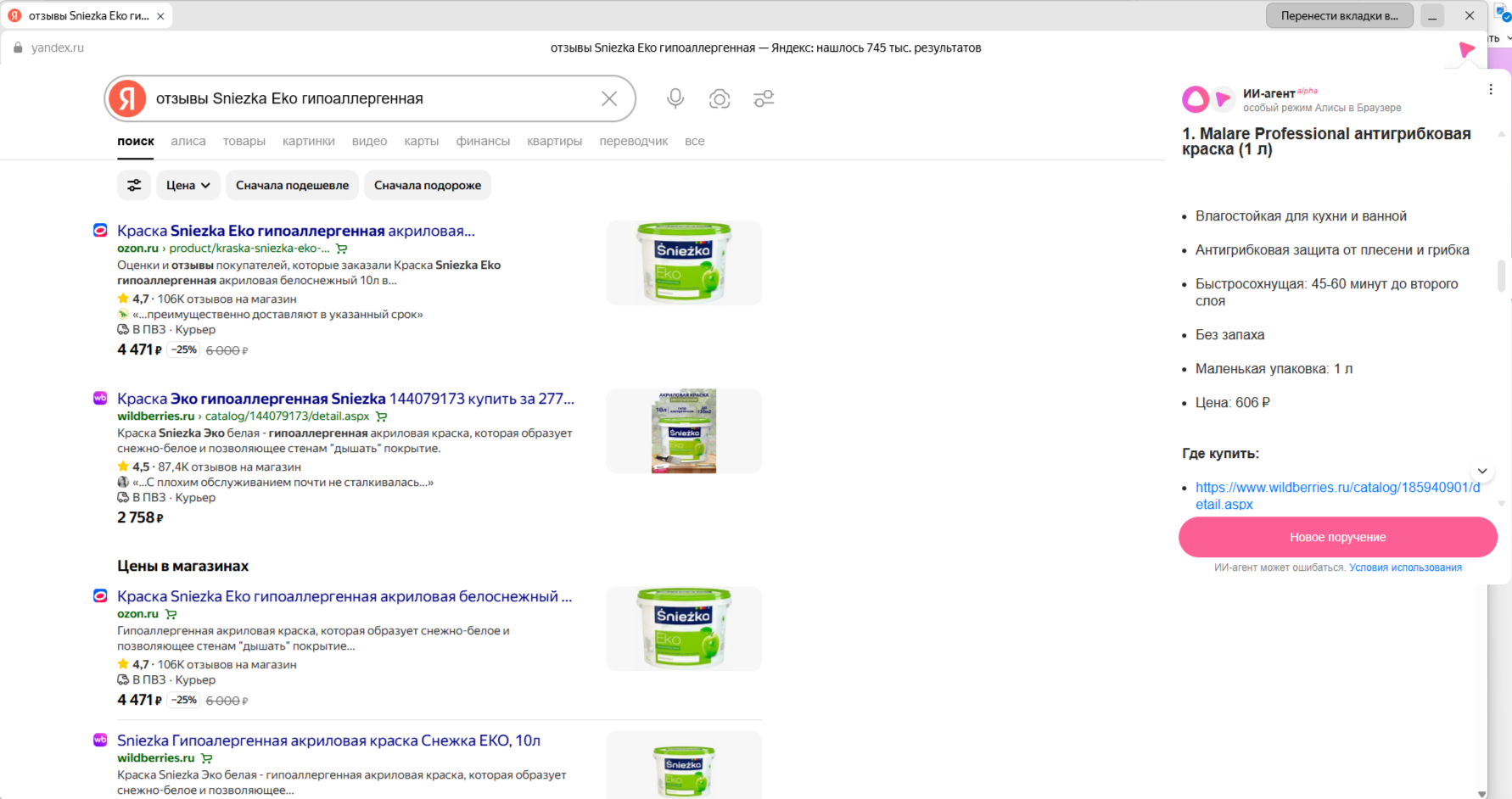The width and height of the screenshot is (1512, 799).
Task: Open search settings sliders icon beside camera
Action: (764, 99)
